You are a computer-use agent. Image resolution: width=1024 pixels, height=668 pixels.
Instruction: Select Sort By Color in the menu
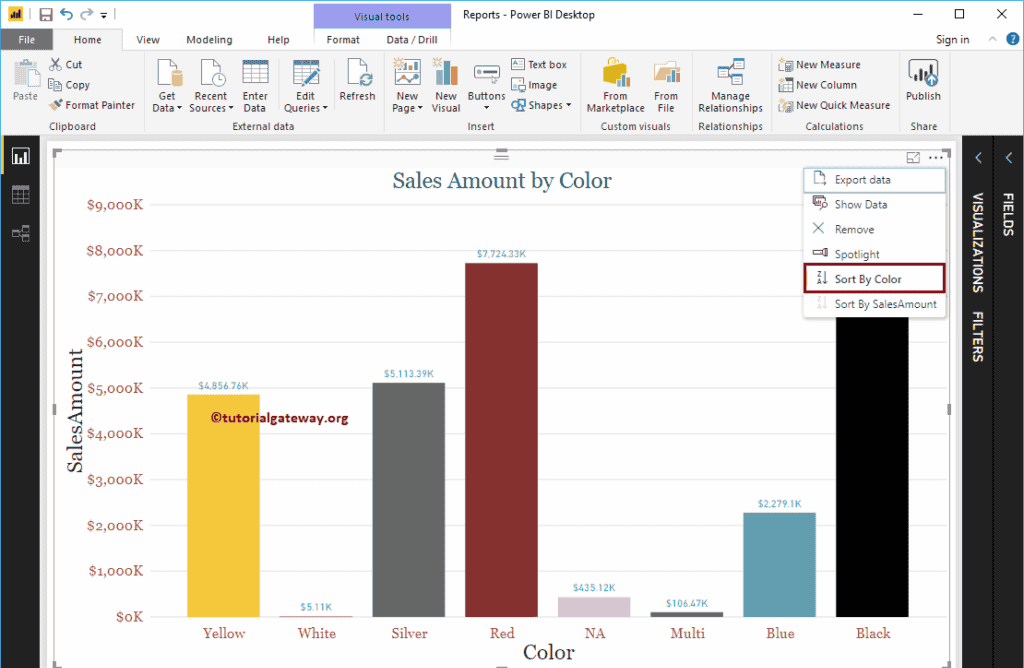[x=874, y=279]
